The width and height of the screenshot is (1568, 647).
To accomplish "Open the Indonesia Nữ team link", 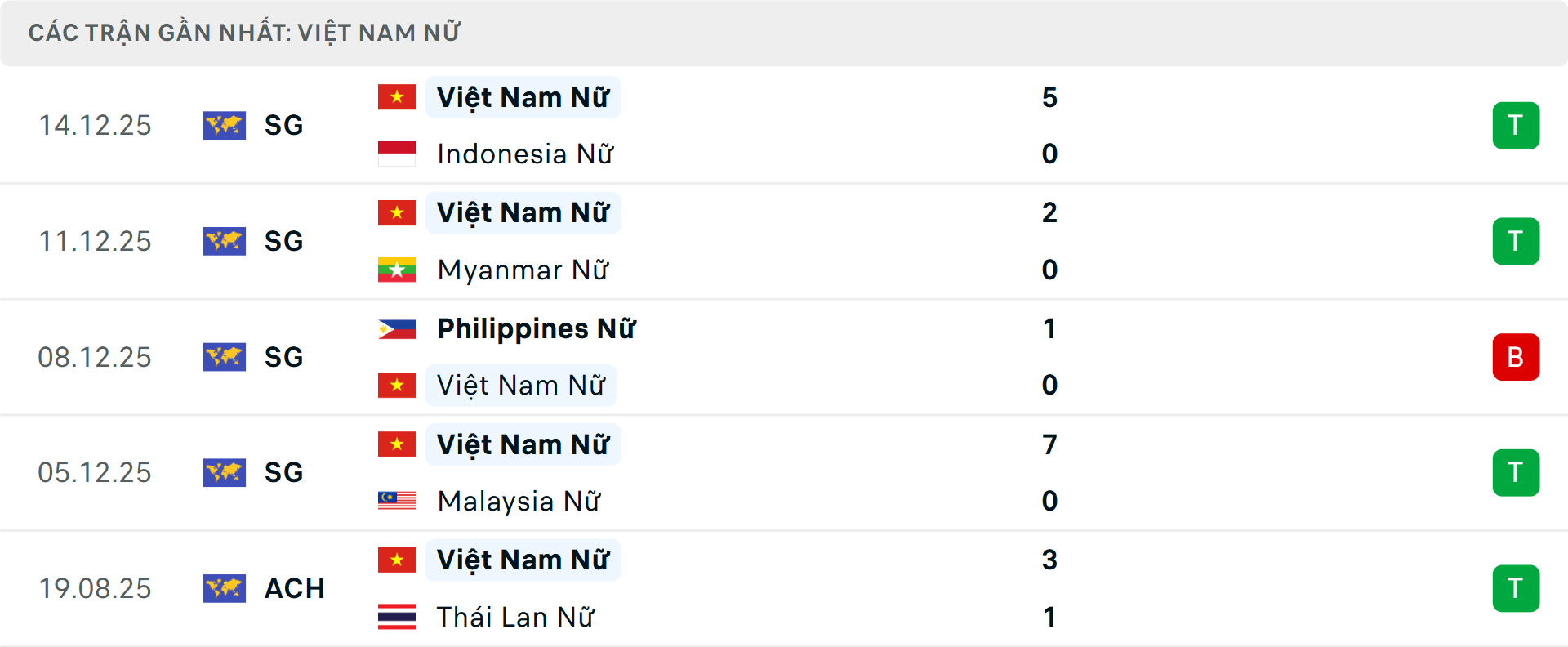I will [x=525, y=154].
